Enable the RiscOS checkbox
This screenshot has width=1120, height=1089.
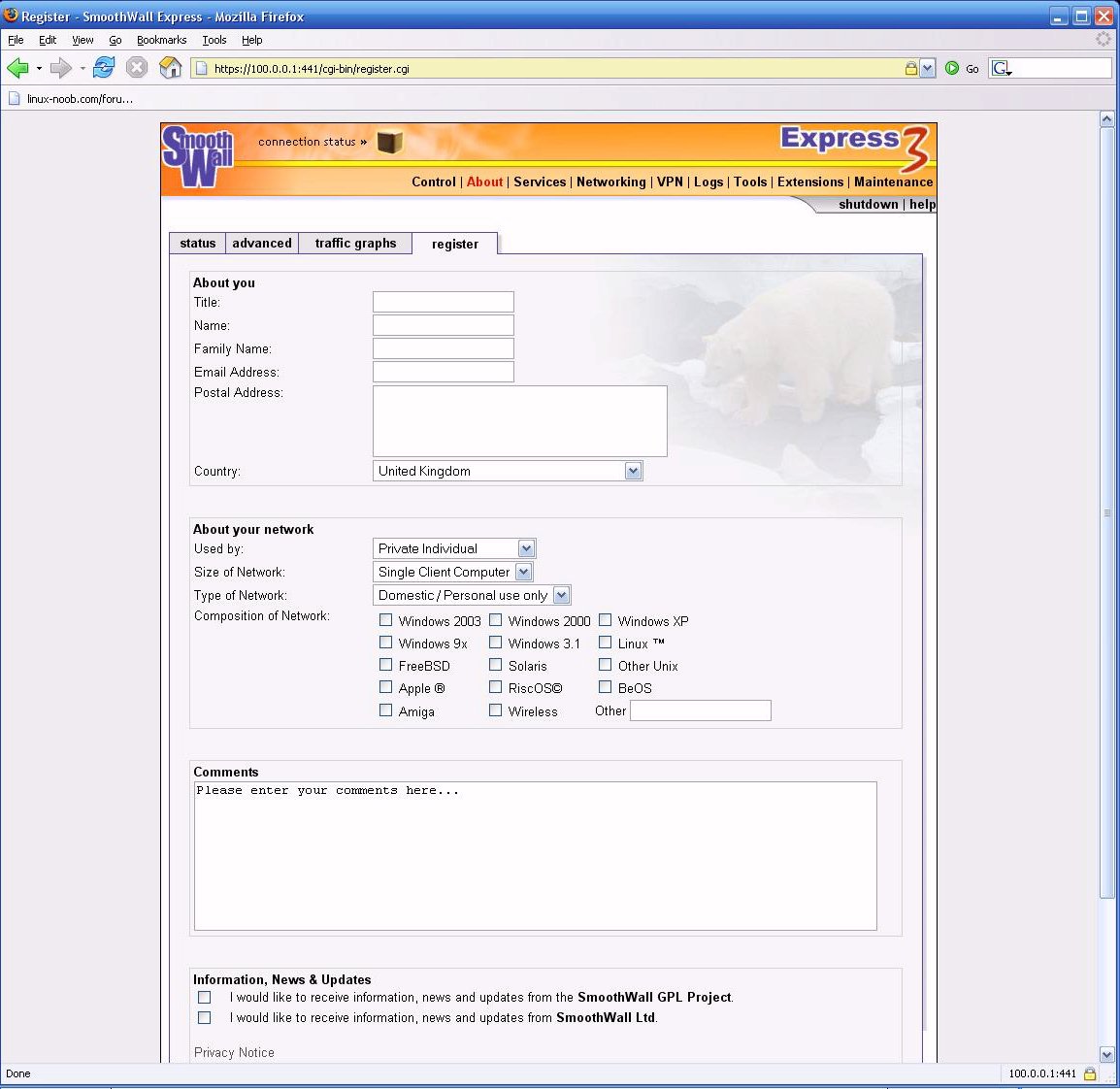[495, 687]
